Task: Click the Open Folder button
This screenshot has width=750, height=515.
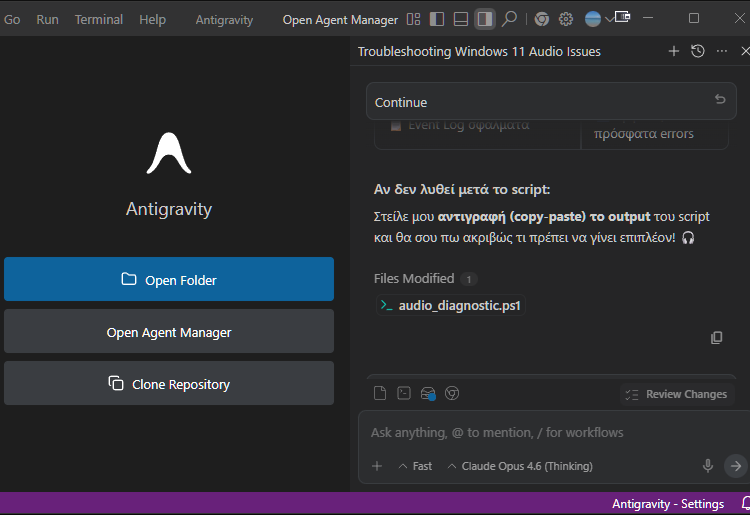Action: 169,280
